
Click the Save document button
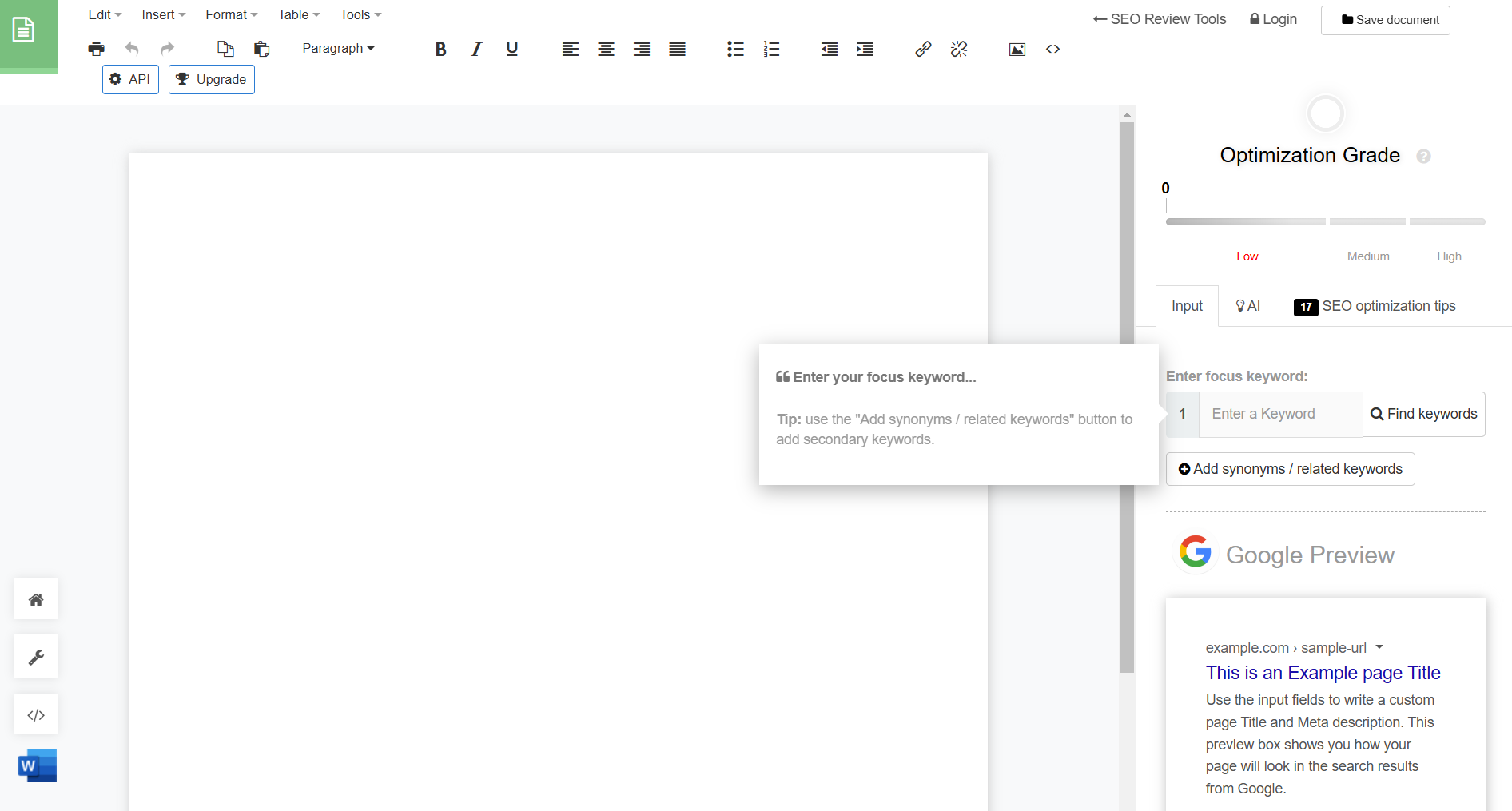(1385, 19)
